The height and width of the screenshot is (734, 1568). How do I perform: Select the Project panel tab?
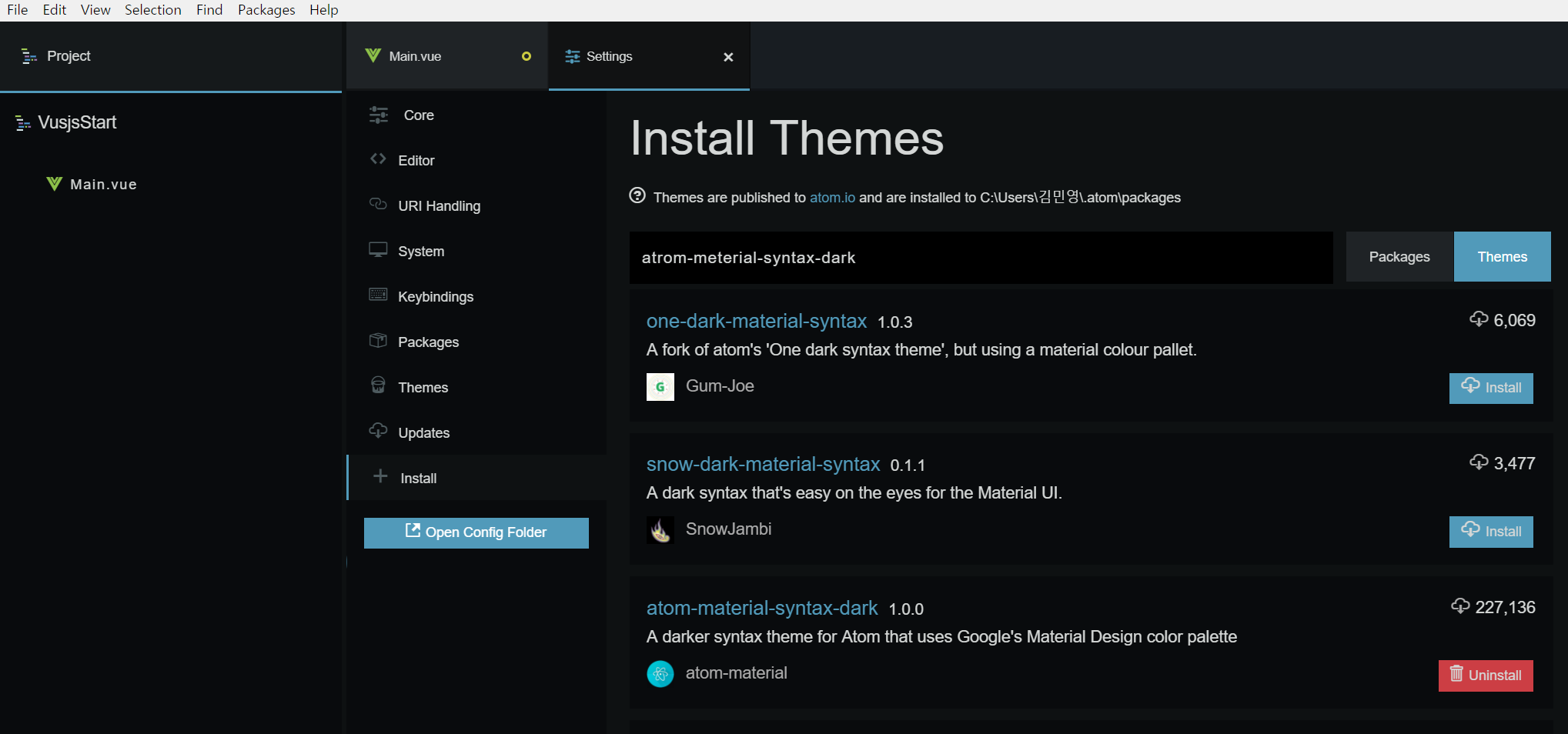(x=171, y=56)
